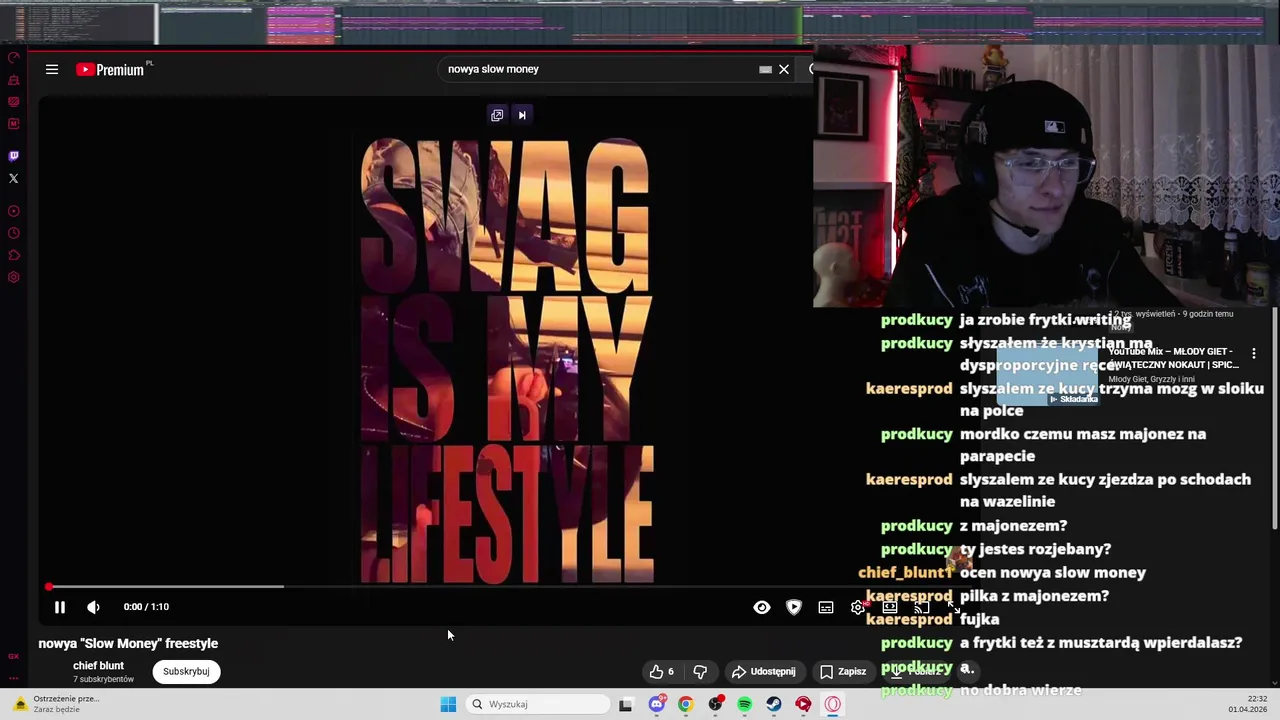Screen dimensions: 1280x720
Task: Click the Zapisz save button
Action: point(843,672)
